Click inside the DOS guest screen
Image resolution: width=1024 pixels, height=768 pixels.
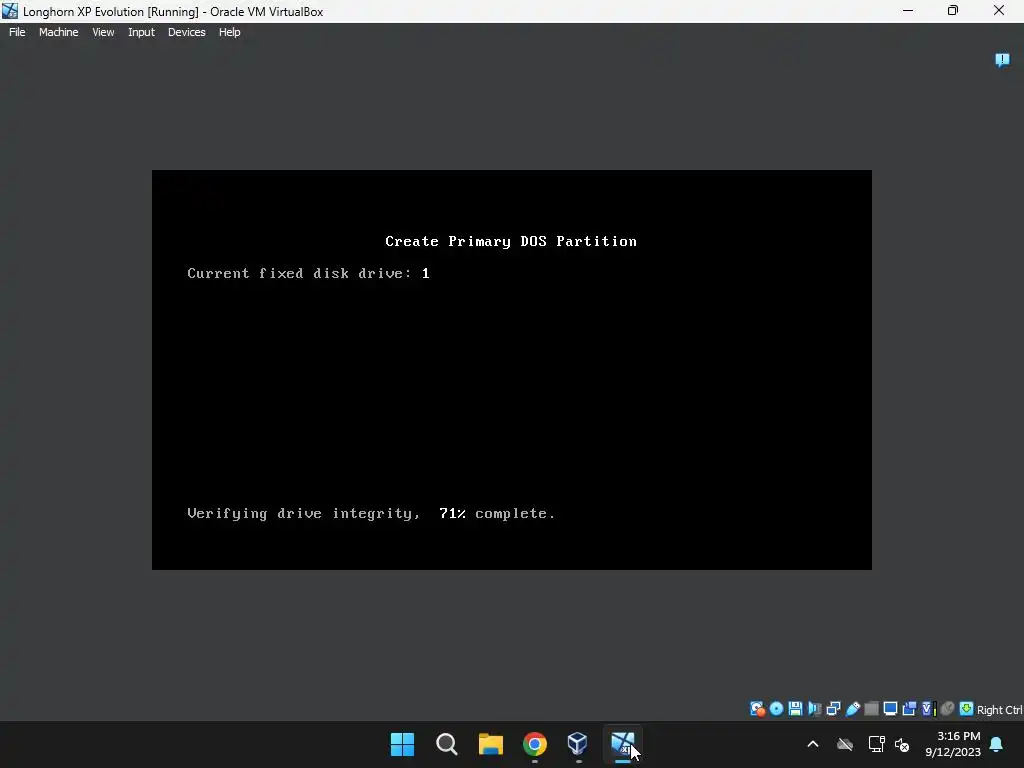(511, 370)
